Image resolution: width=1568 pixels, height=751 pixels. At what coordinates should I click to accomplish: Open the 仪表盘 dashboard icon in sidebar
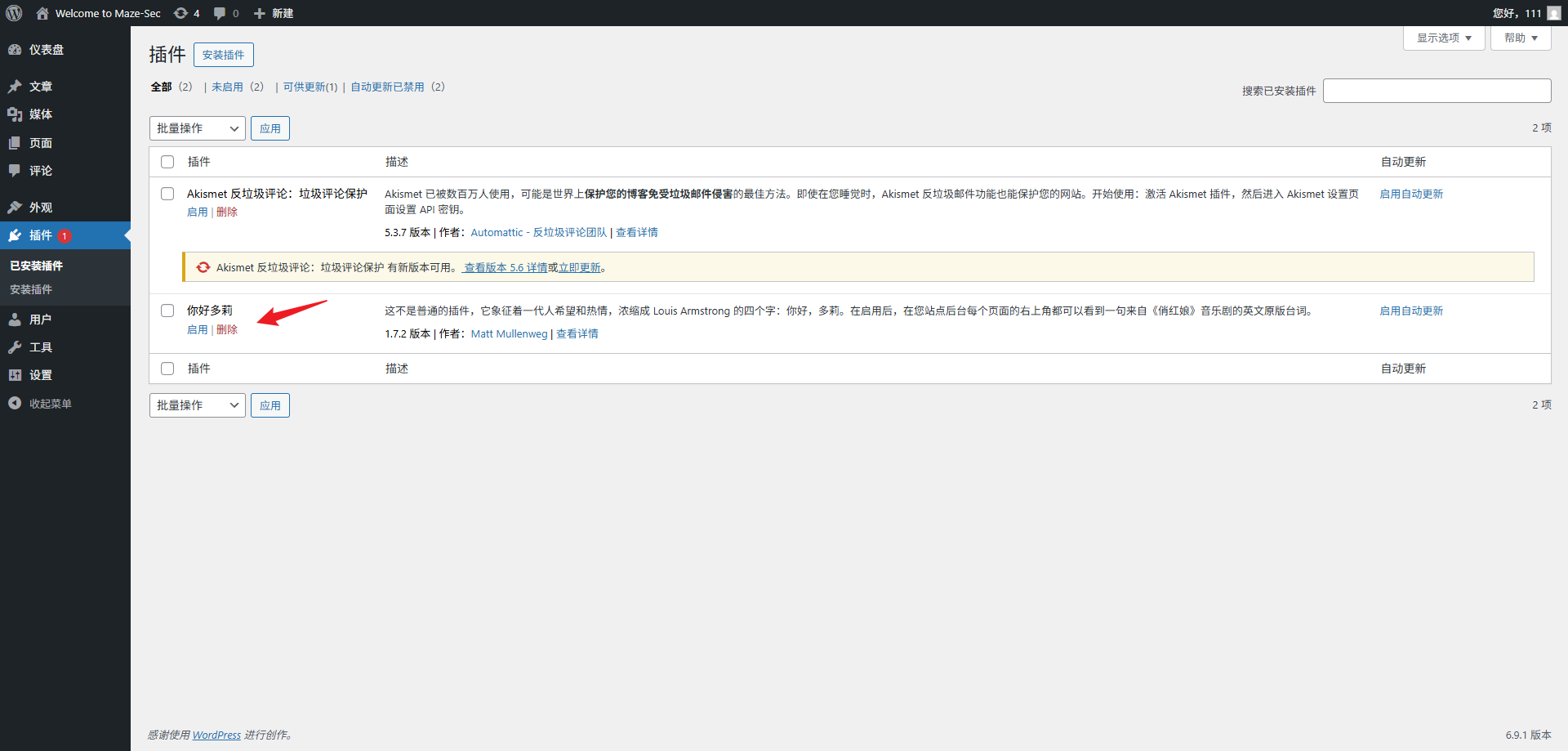[x=15, y=50]
